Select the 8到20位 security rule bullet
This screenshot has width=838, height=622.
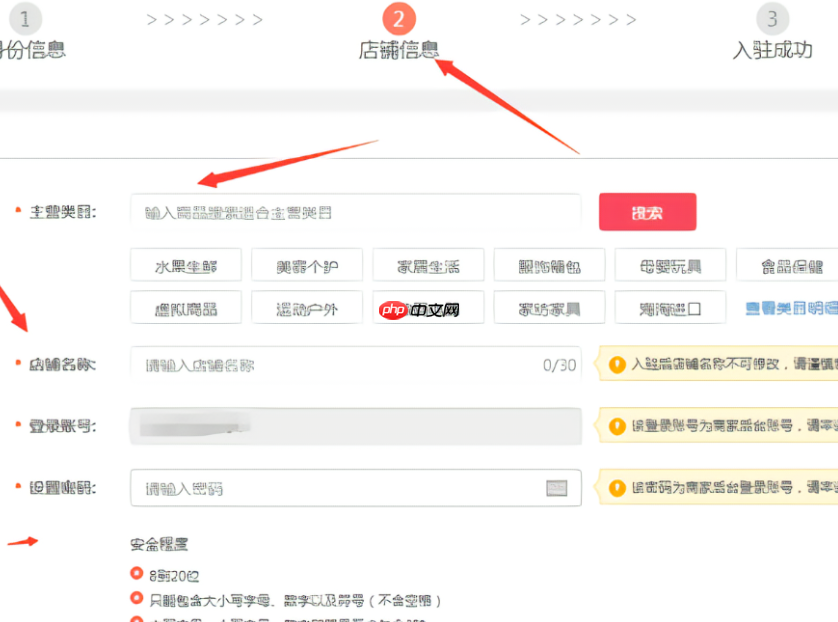point(137,572)
